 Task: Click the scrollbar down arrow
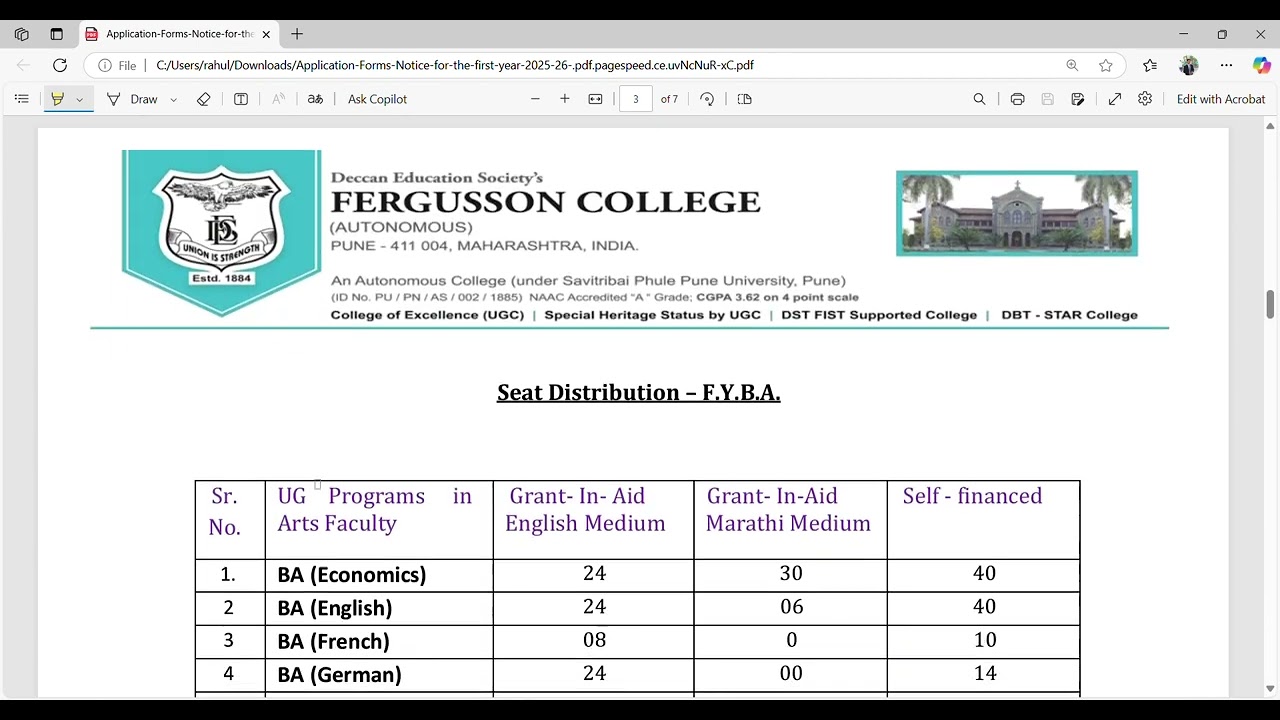click(x=1270, y=689)
